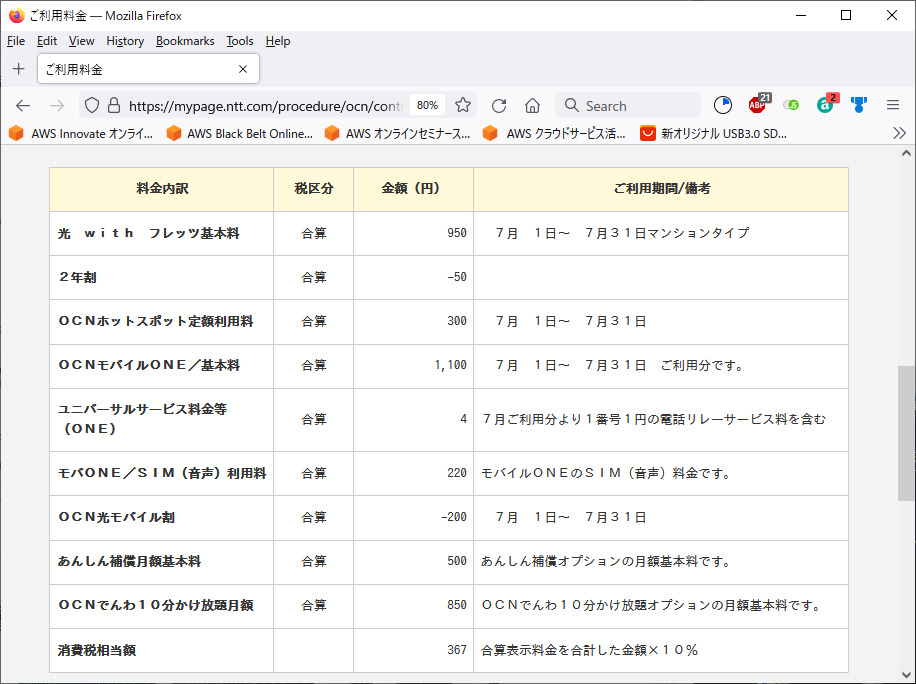Reload the current page
Viewport: 916px width, 684px height.
499,105
